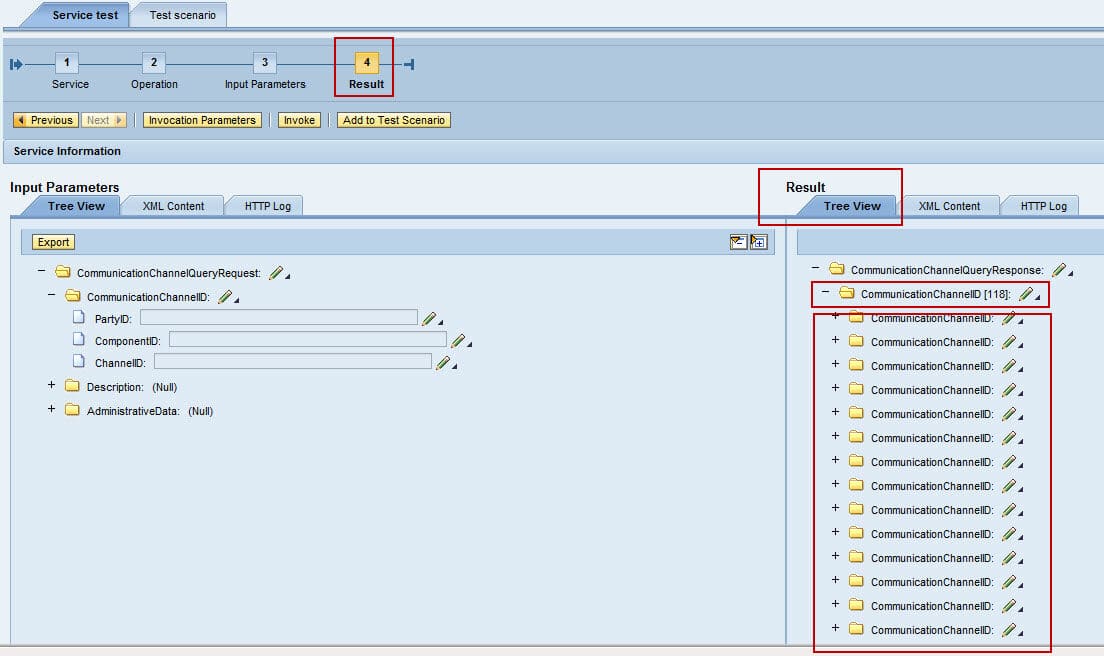Click the collapse-all icon in Input Parameters toolbar
Image resolution: width=1104 pixels, height=656 pixels.
(x=738, y=242)
